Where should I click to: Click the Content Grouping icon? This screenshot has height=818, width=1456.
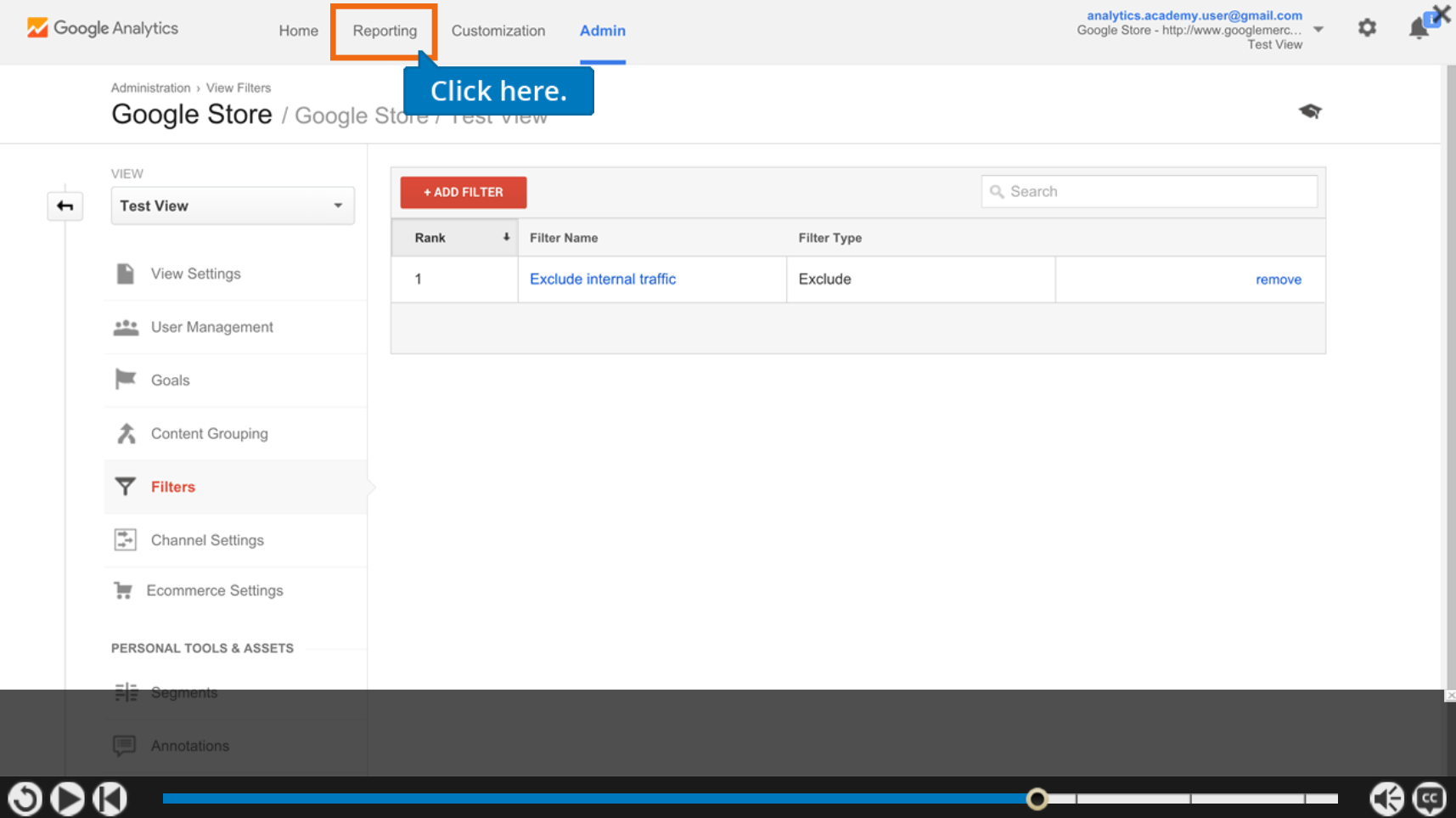point(126,433)
